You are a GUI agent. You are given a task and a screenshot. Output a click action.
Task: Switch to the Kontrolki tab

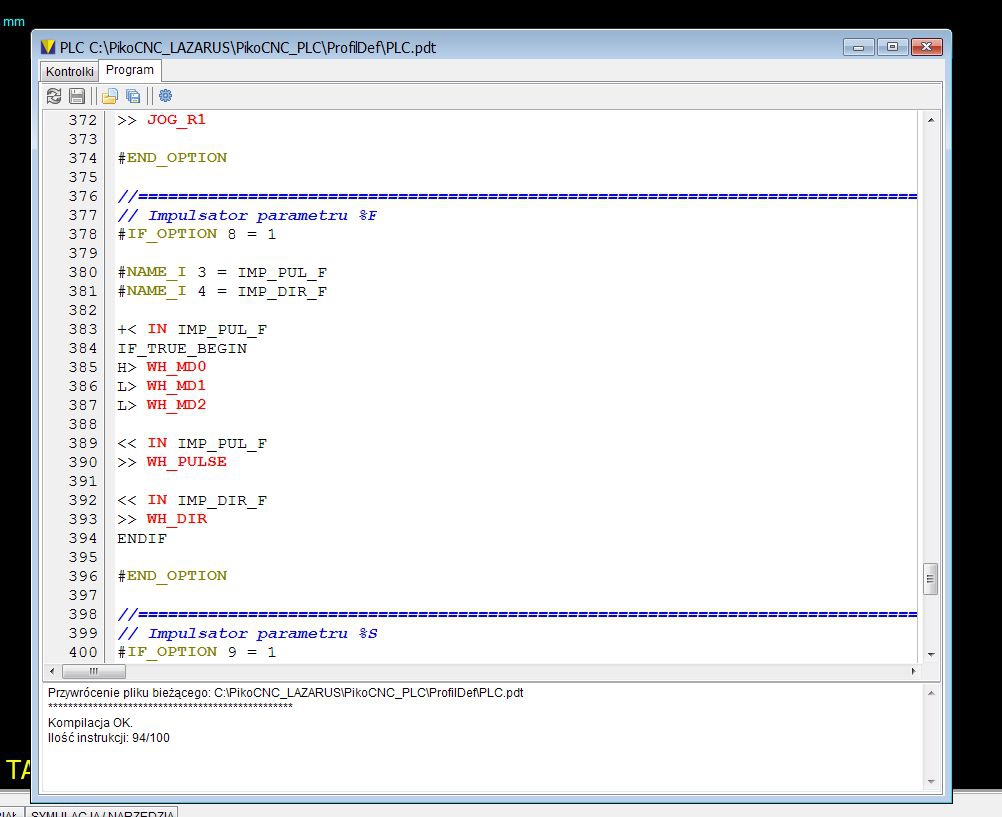click(x=70, y=71)
